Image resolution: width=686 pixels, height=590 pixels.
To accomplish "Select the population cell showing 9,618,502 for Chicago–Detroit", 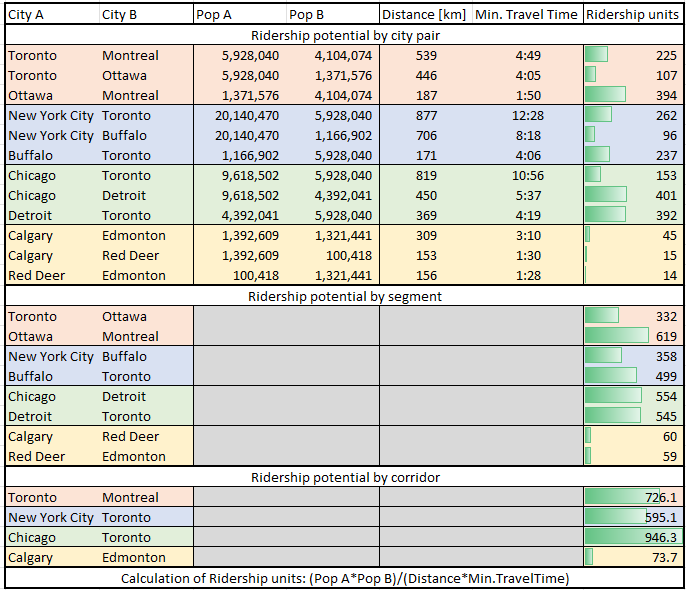I will coord(237,195).
